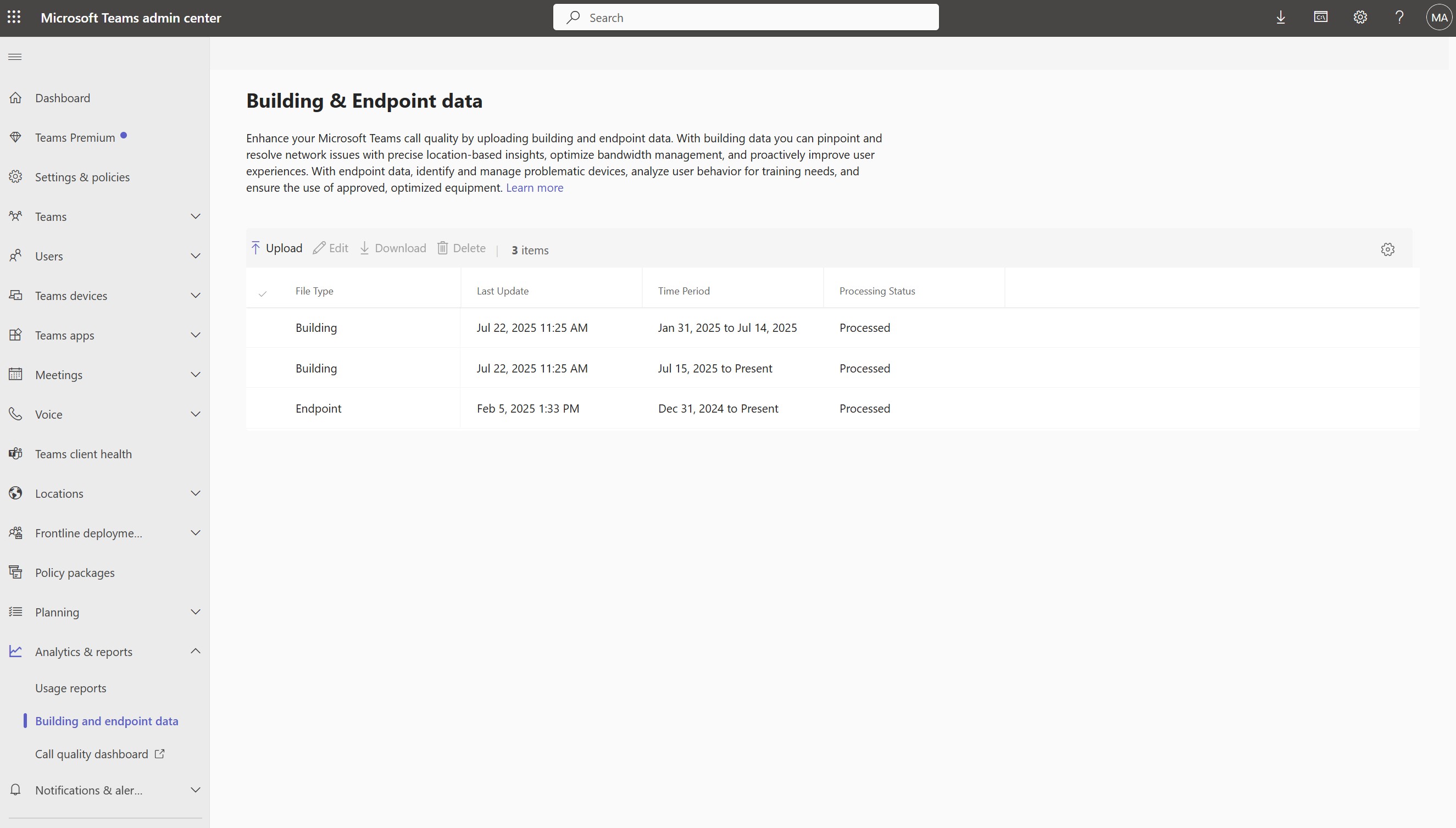Image resolution: width=1456 pixels, height=828 pixels.
Task: Click the Upload button
Action: point(276,248)
